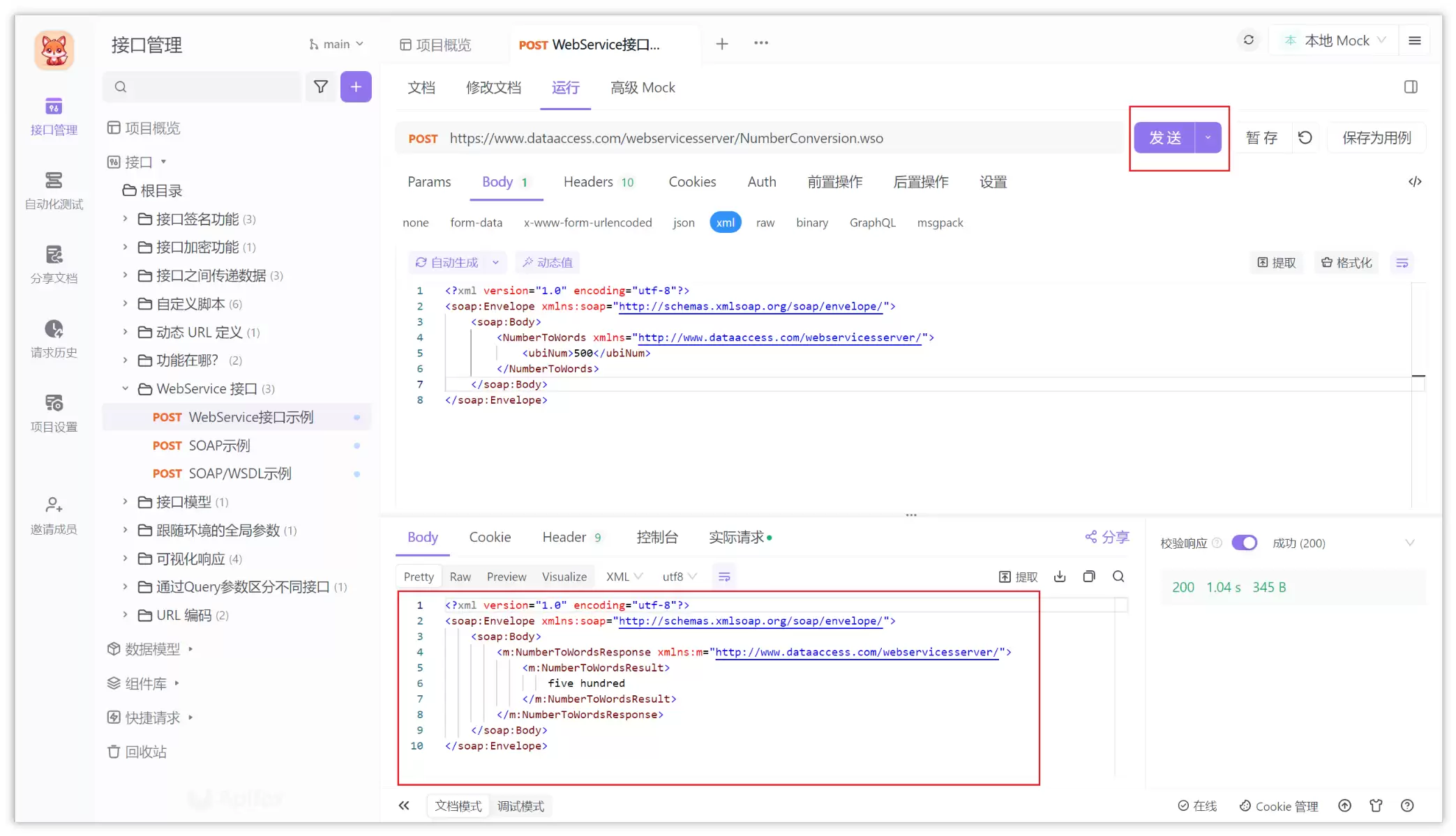Open Cookie 管理 in status bar
This screenshot has height=836, width=1456.
pyautogui.click(x=1279, y=806)
